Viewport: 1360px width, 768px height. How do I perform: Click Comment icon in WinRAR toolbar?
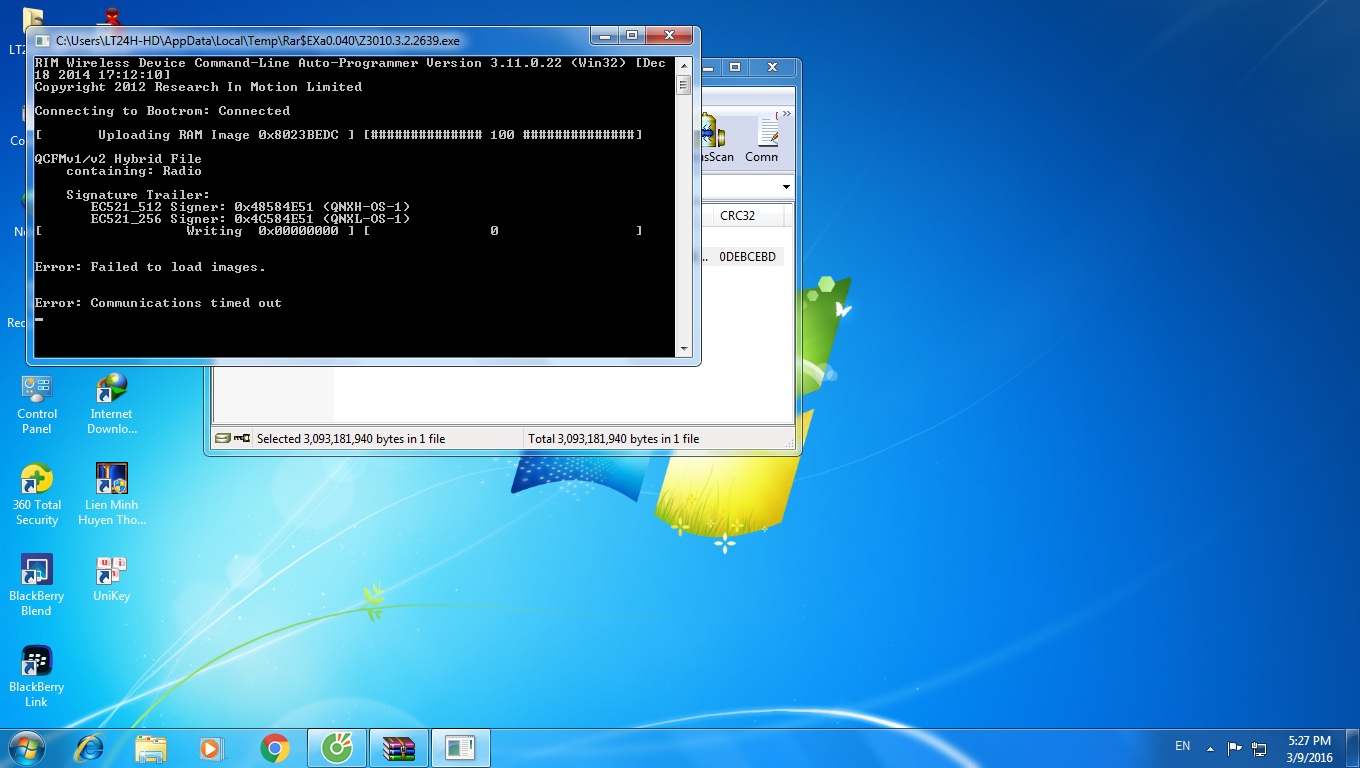[763, 139]
